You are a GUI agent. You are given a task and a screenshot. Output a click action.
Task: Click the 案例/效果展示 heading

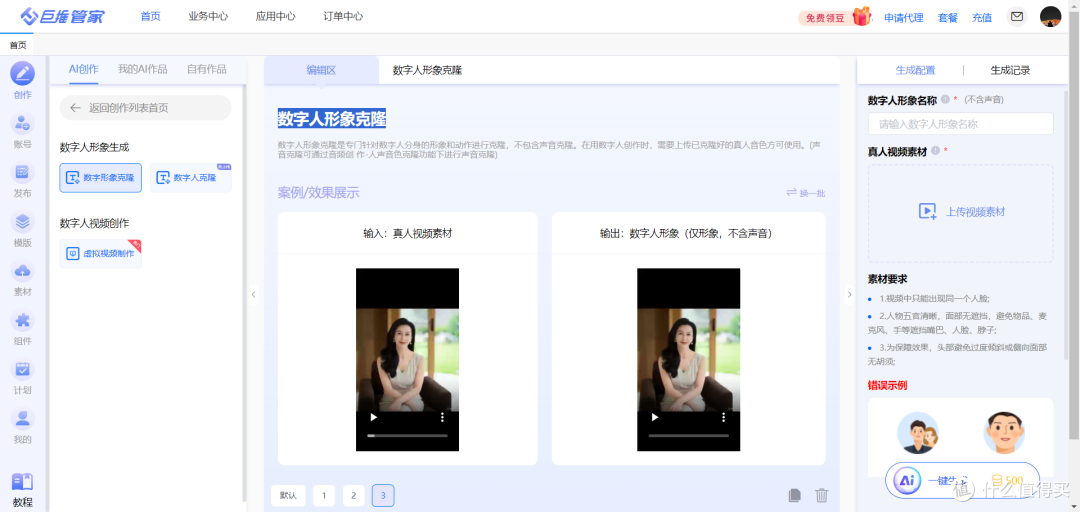(x=318, y=193)
